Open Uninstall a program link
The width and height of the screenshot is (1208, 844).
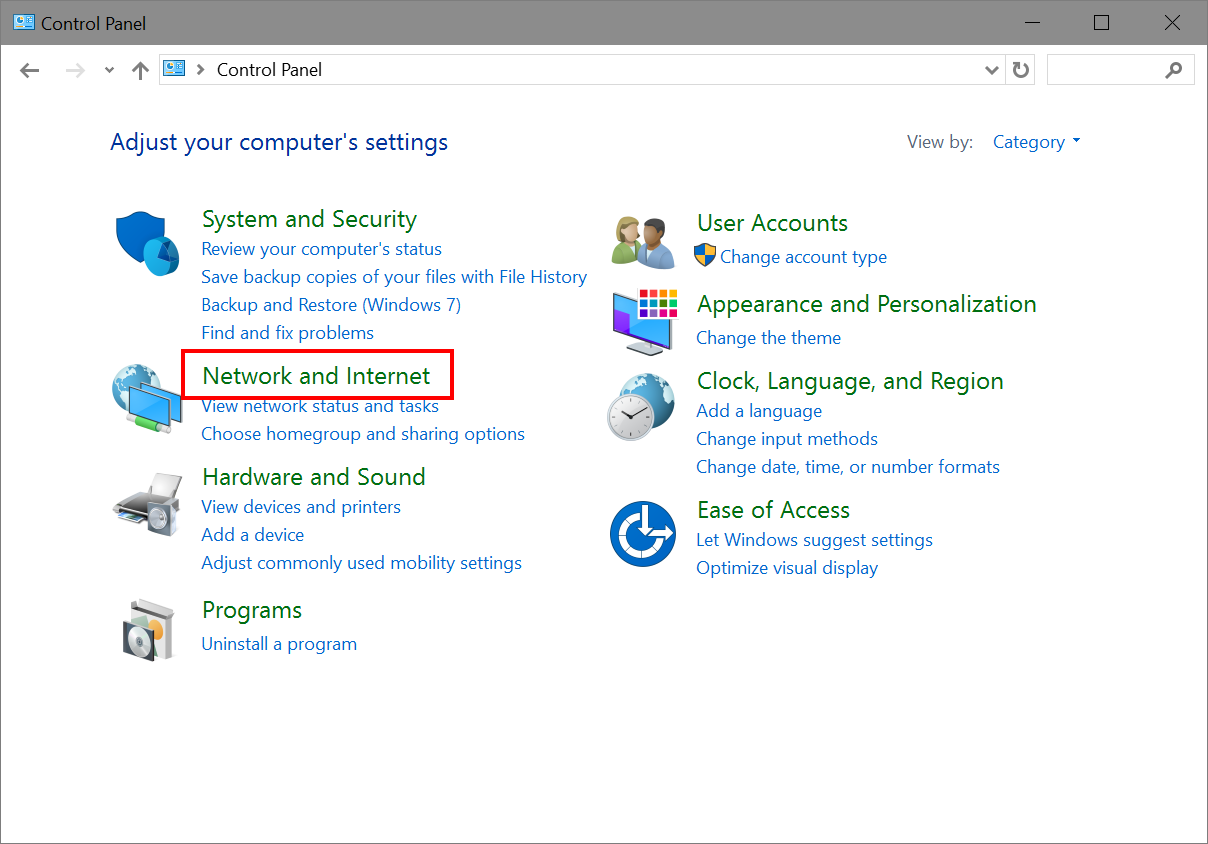tap(279, 644)
